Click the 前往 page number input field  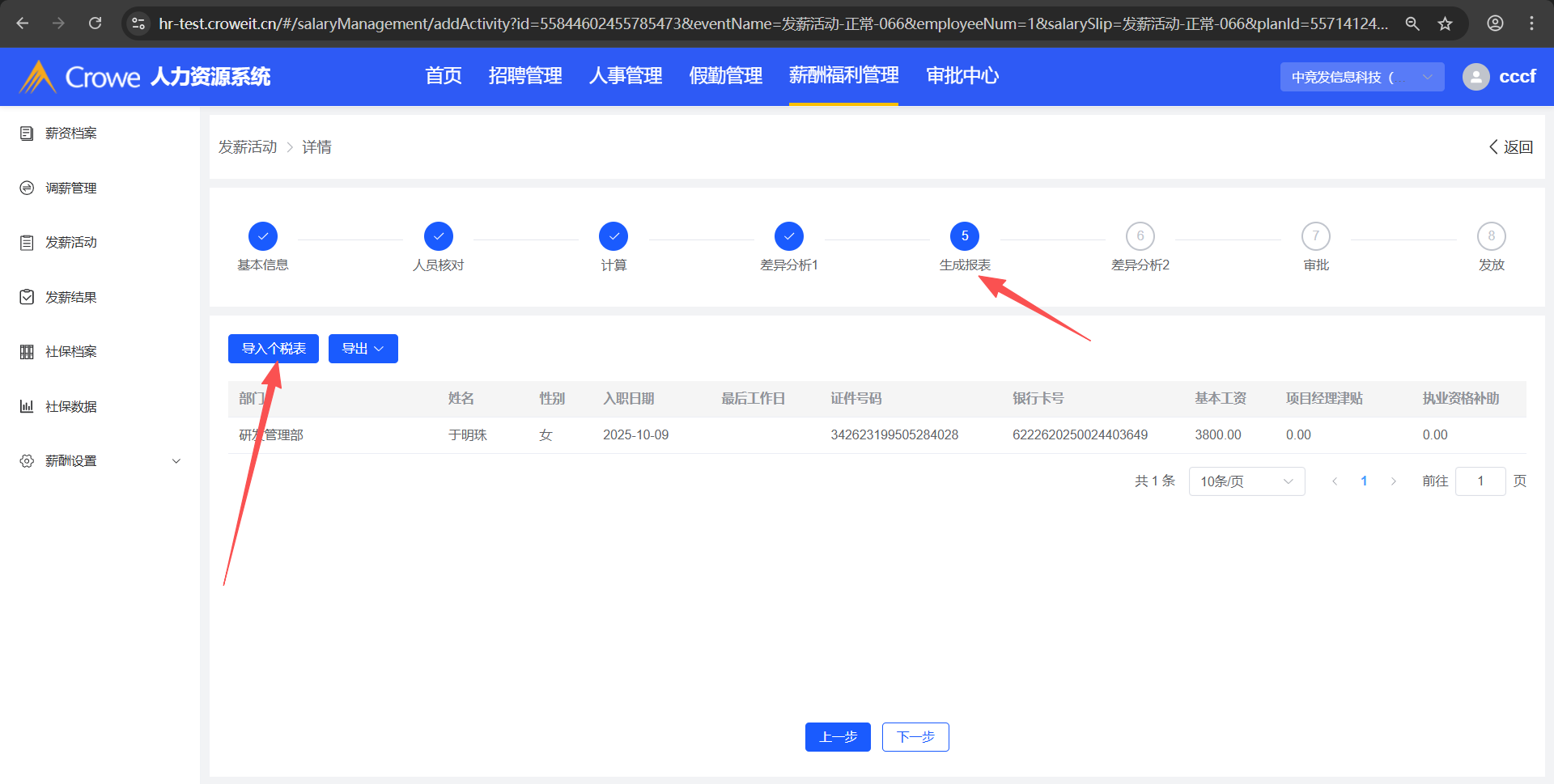click(x=1480, y=481)
